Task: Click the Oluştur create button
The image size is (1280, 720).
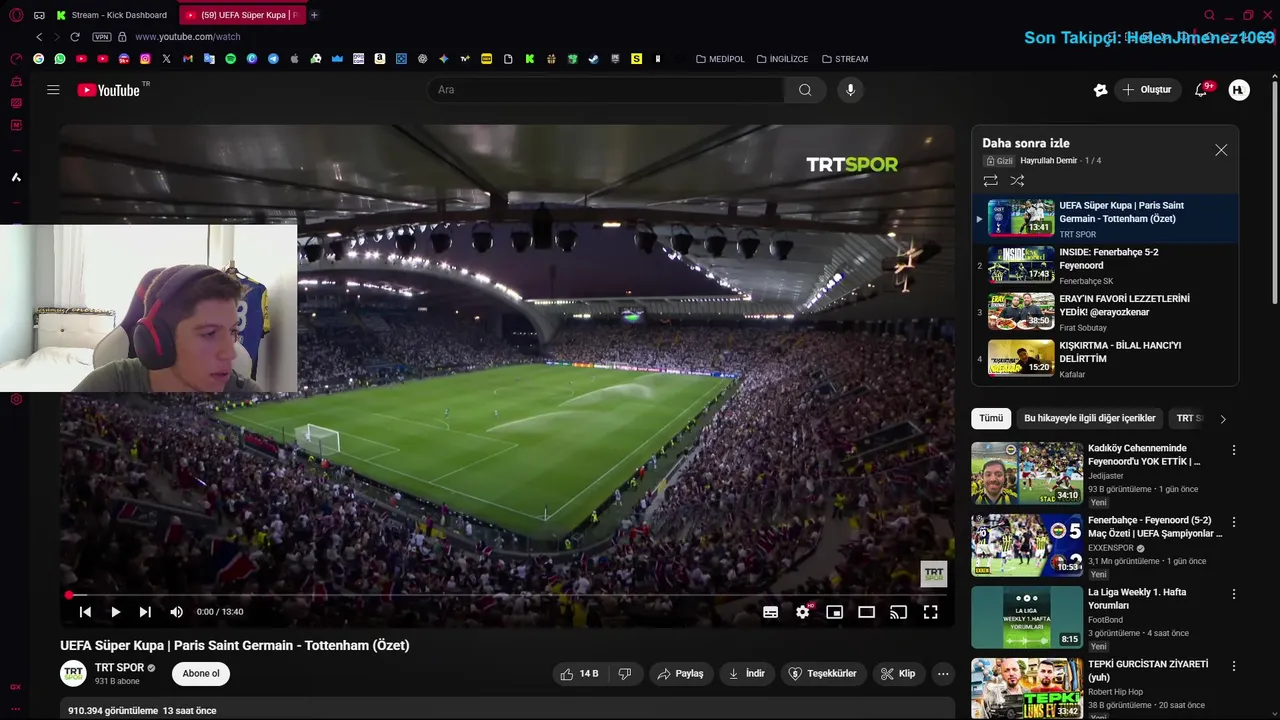Action: pos(1147,90)
